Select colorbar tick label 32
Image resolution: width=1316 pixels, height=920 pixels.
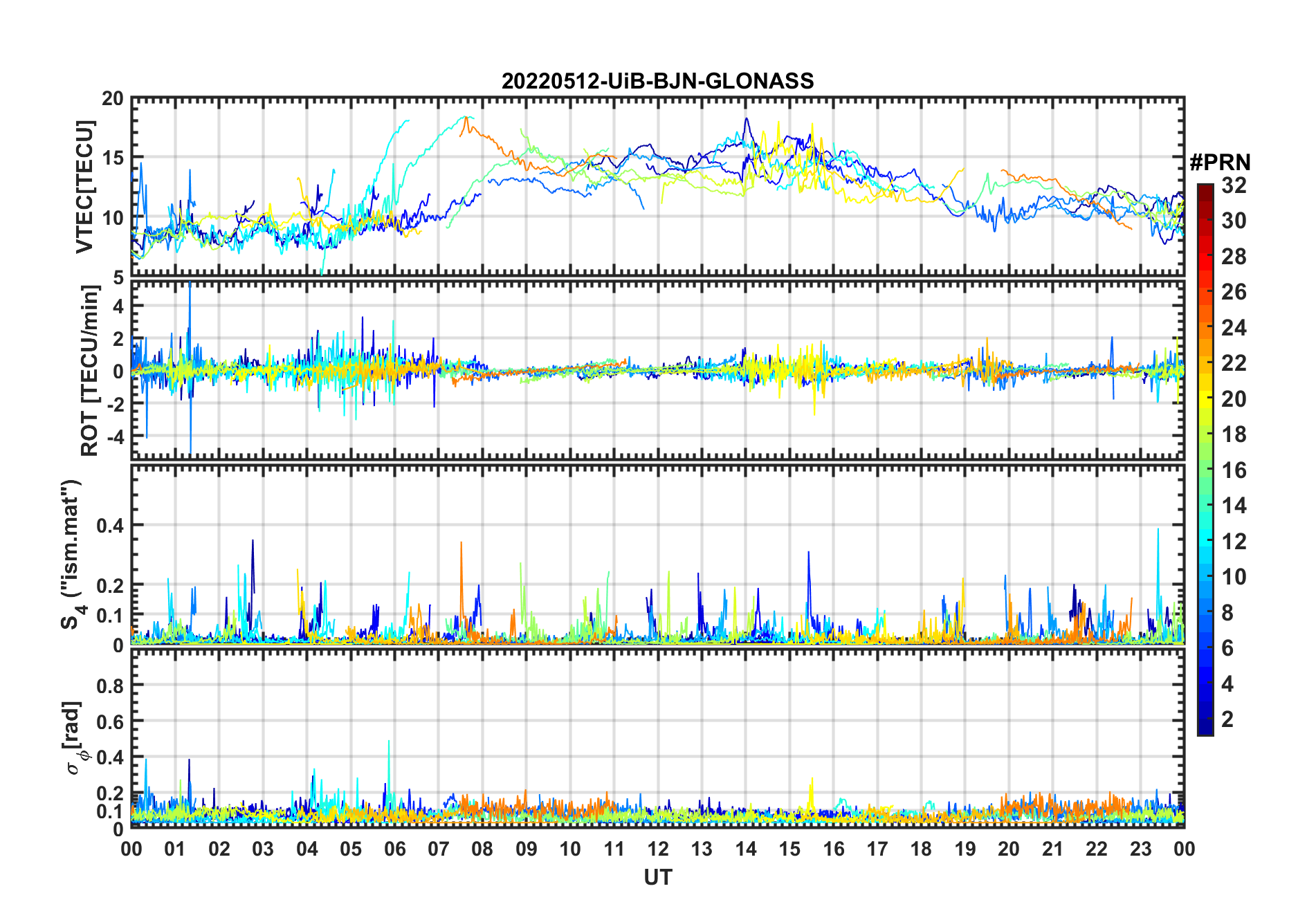tap(1234, 185)
